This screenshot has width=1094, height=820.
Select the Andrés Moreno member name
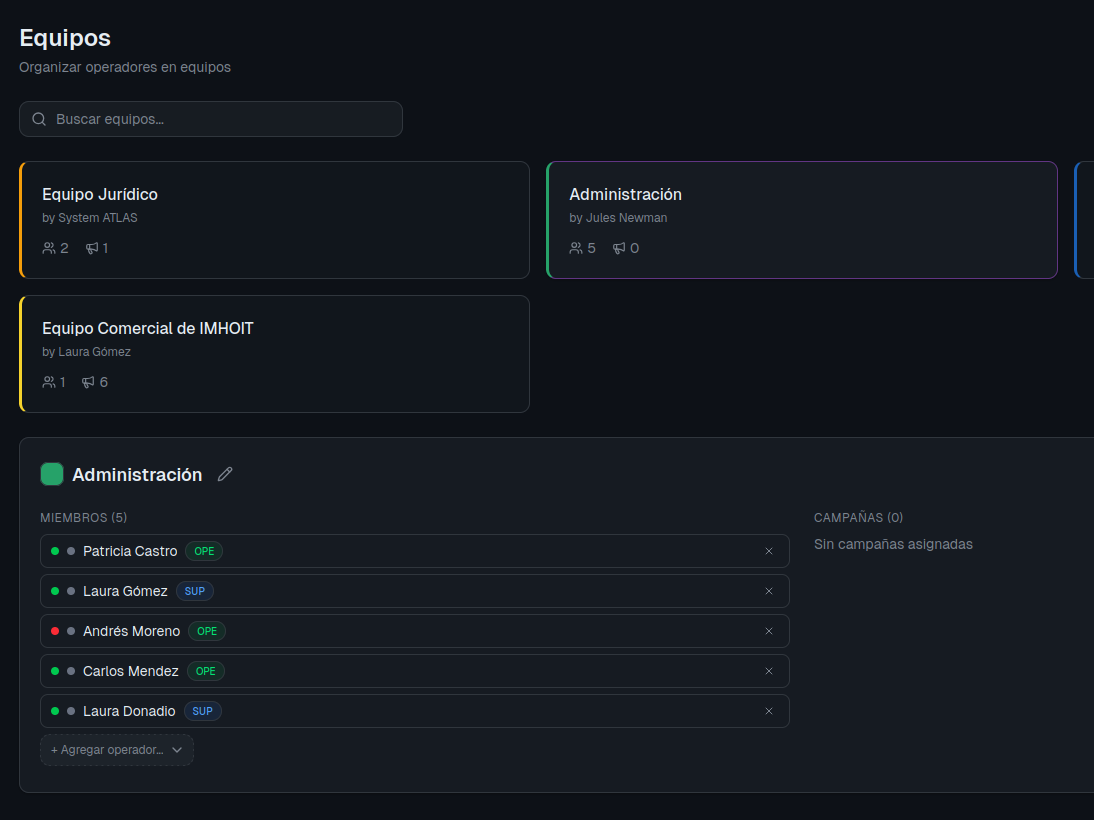131,631
